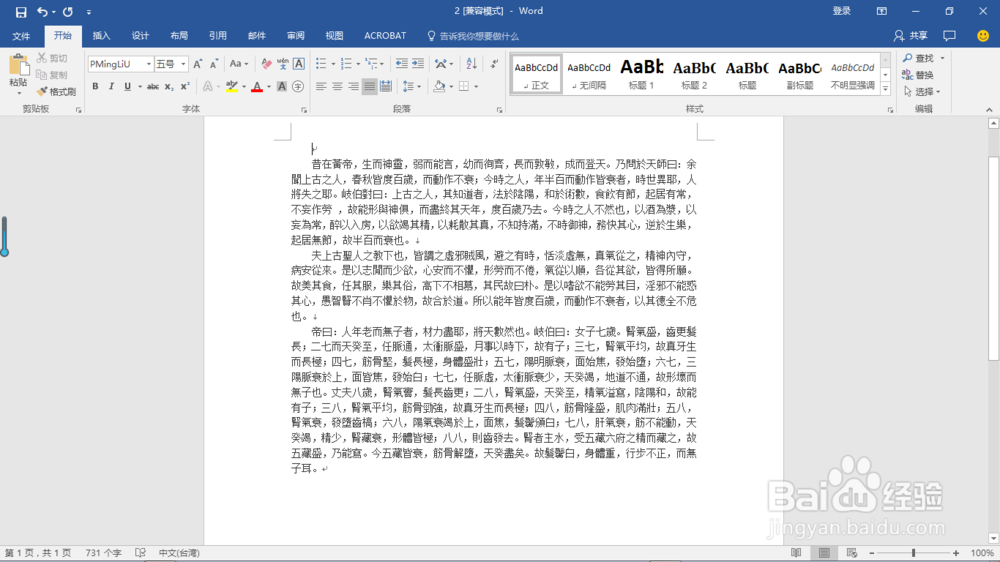Image resolution: width=1000 pixels, height=562 pixels.
Task: Adjust the zoom slider handle
Action: coord(913,553)
